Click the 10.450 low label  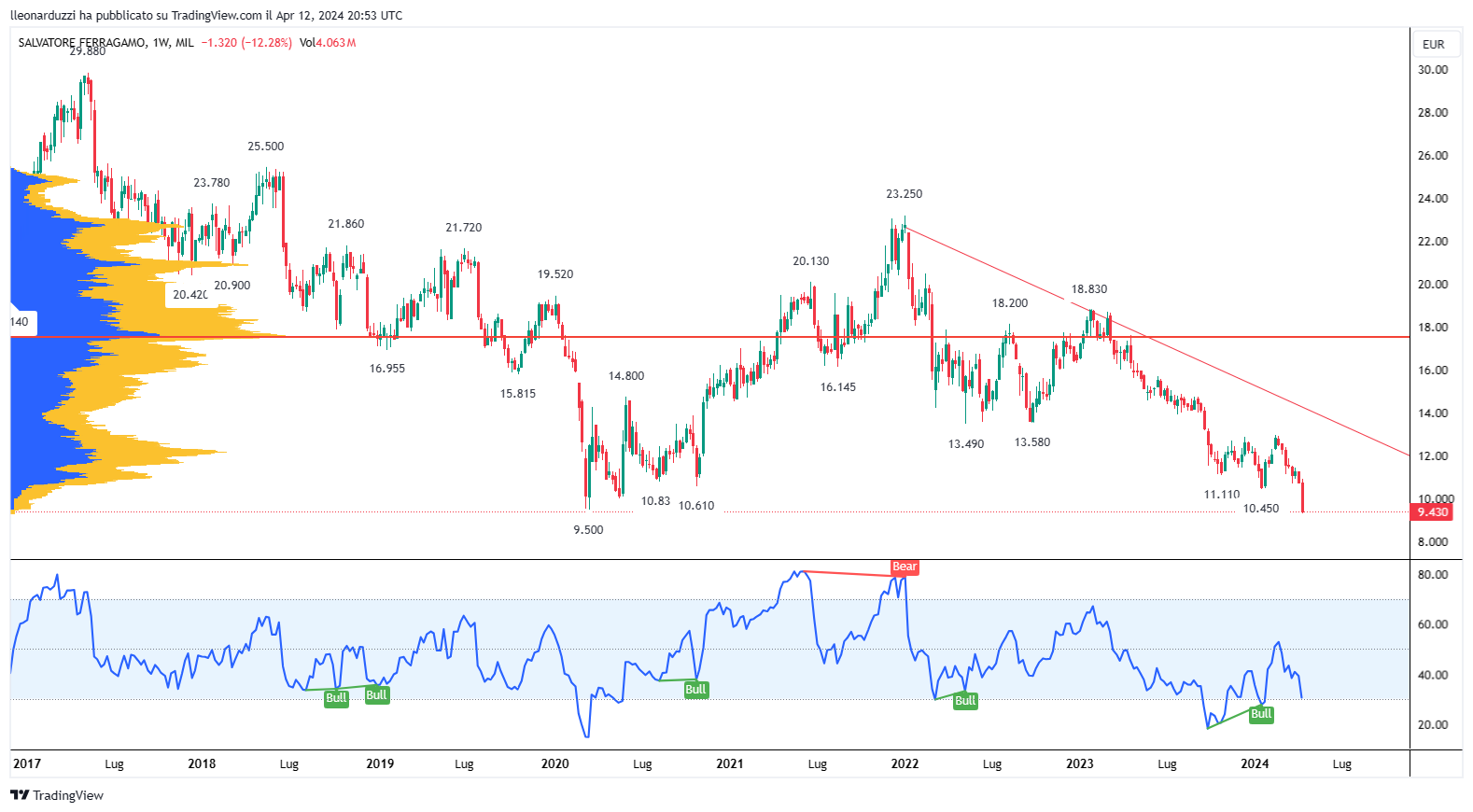point(1261,509)
